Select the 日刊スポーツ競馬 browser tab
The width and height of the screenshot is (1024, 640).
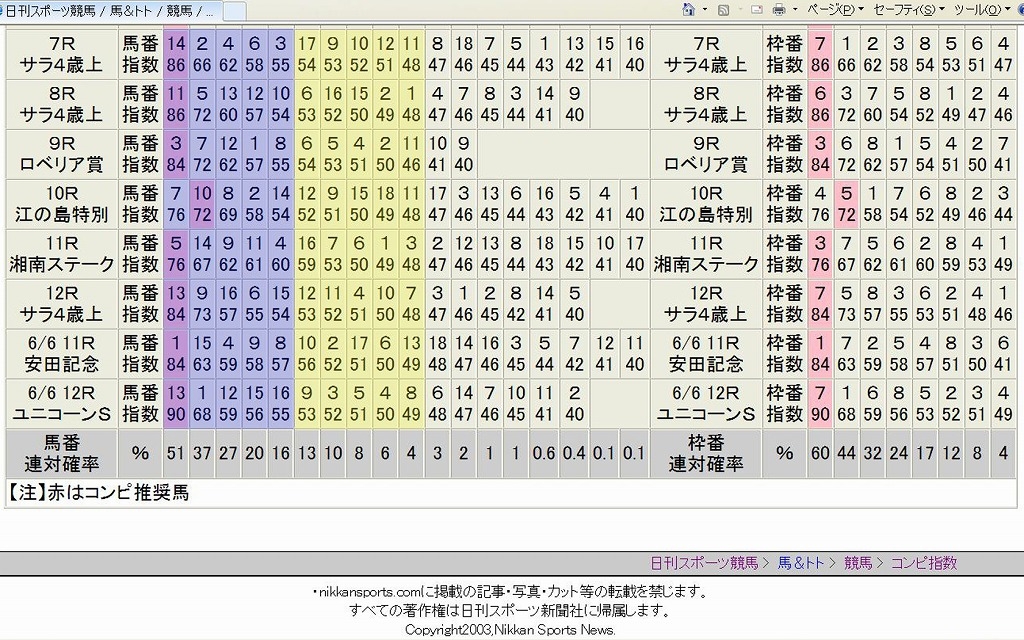(111, 10)
